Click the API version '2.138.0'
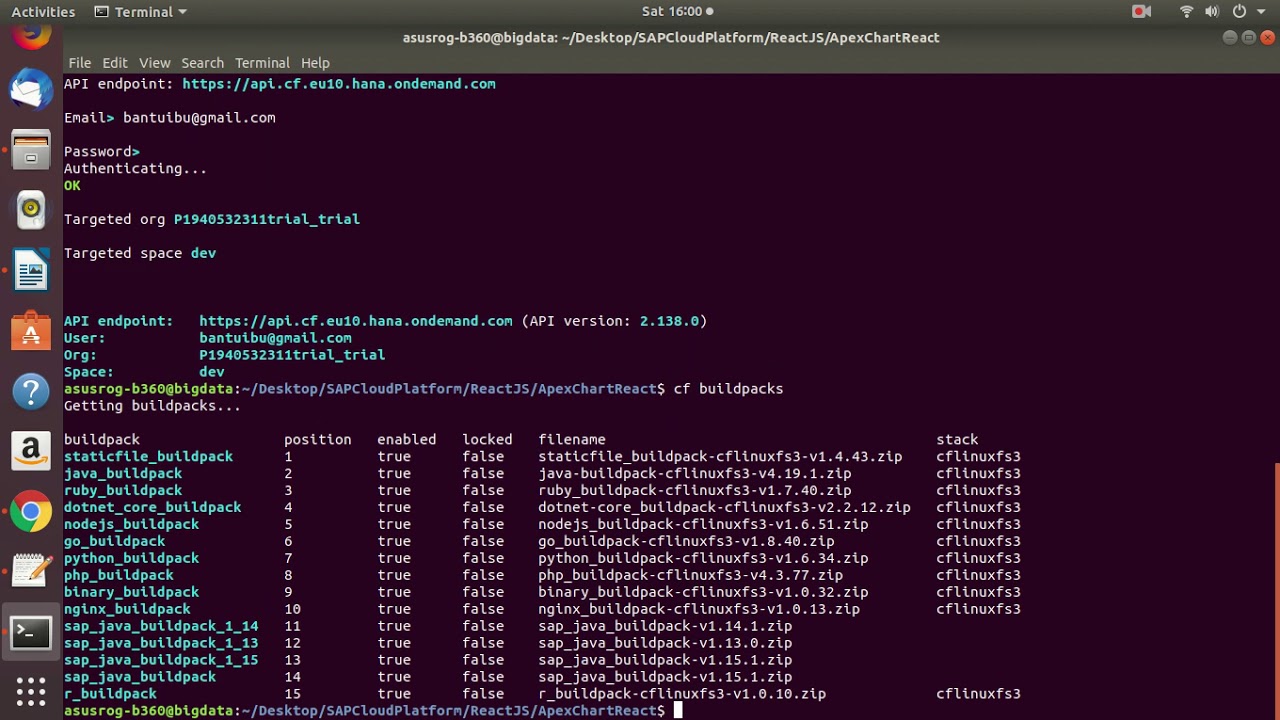Image resolution: width=1280 pixels, height=720 pixels. point(670,321)
